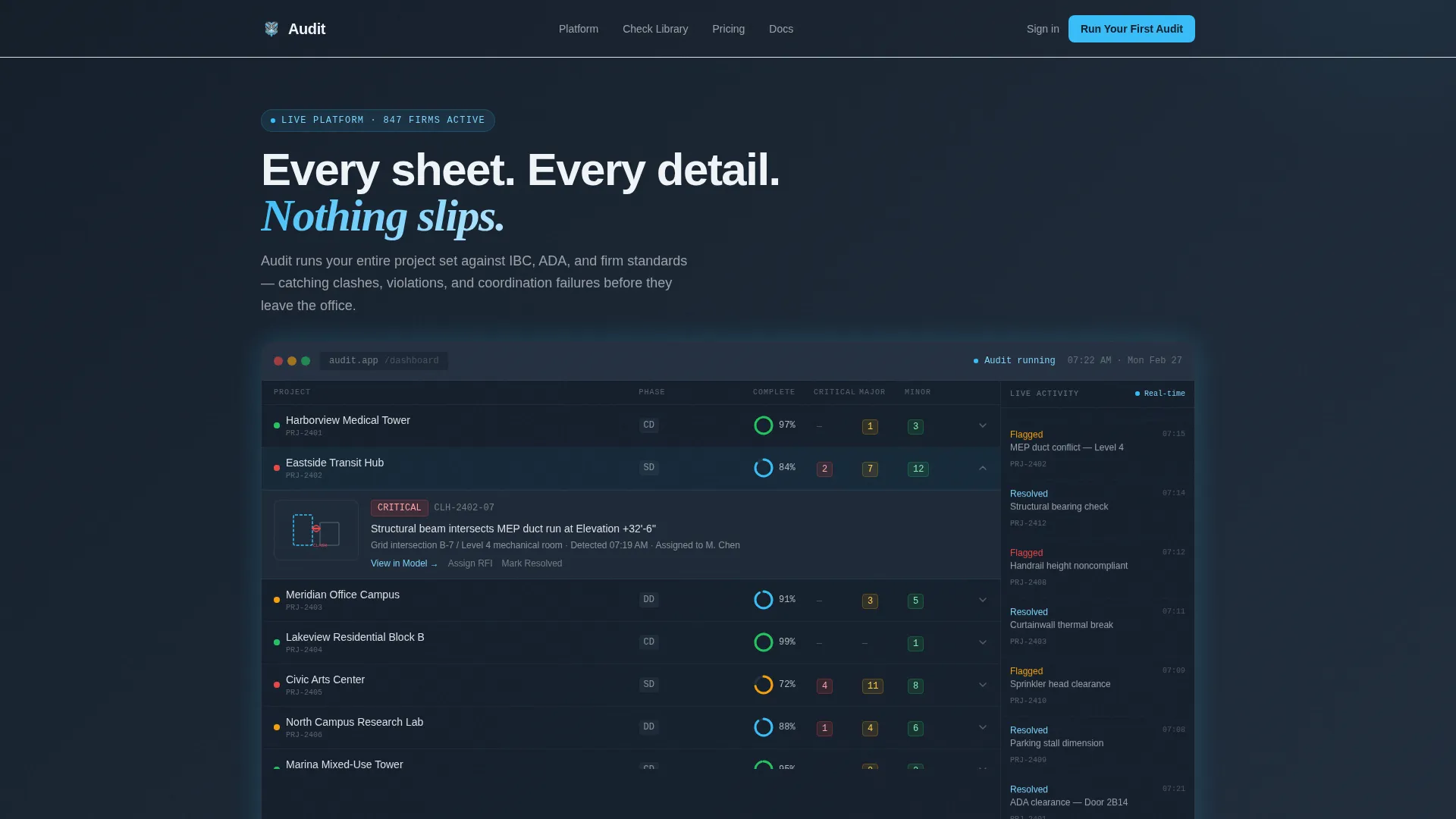Viewport: 1456px width, 819px height.
Task: Click Harborview CD phase badge
Action: point(648,425)
